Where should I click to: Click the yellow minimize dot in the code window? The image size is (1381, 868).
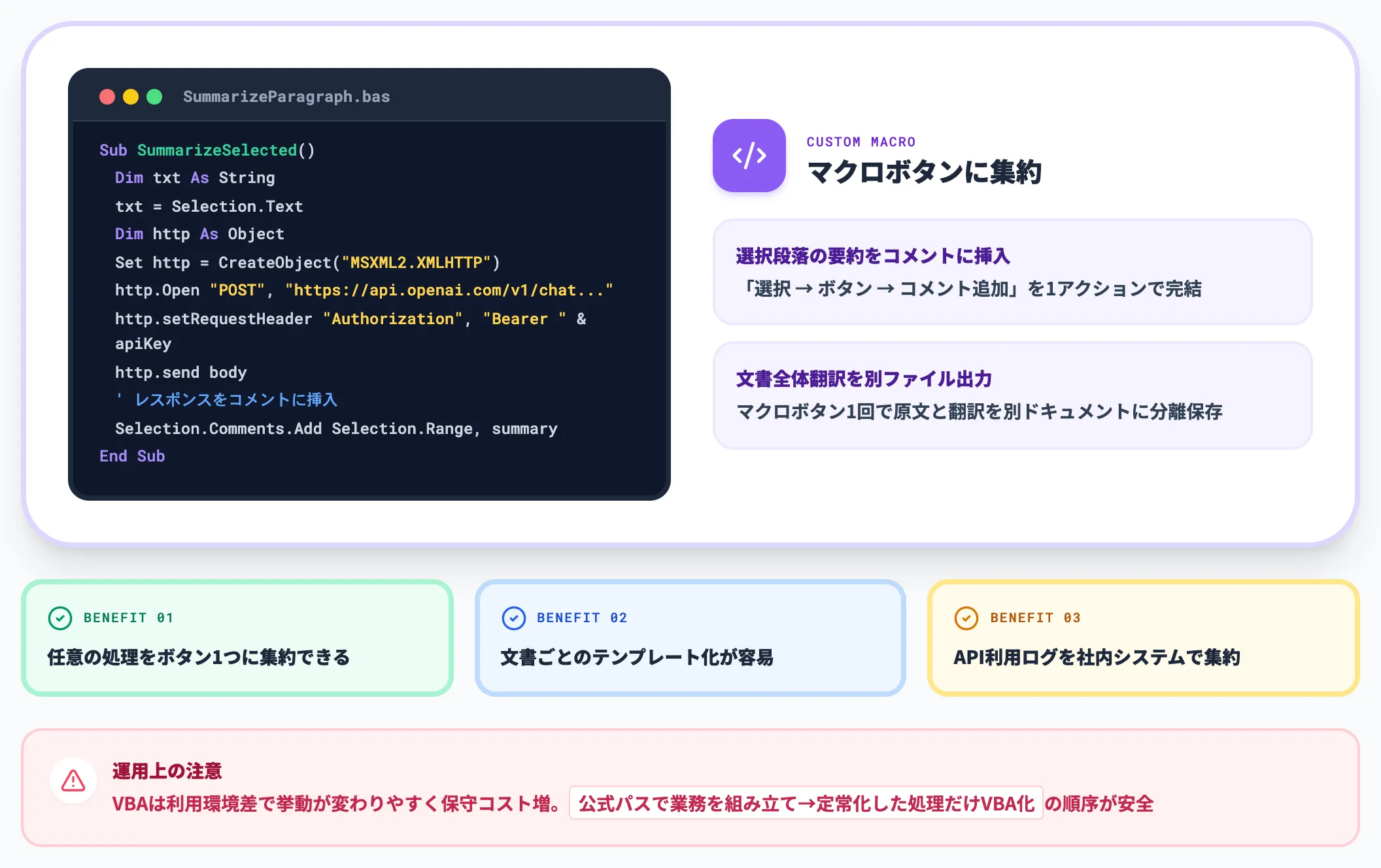(x=131, y=97)
